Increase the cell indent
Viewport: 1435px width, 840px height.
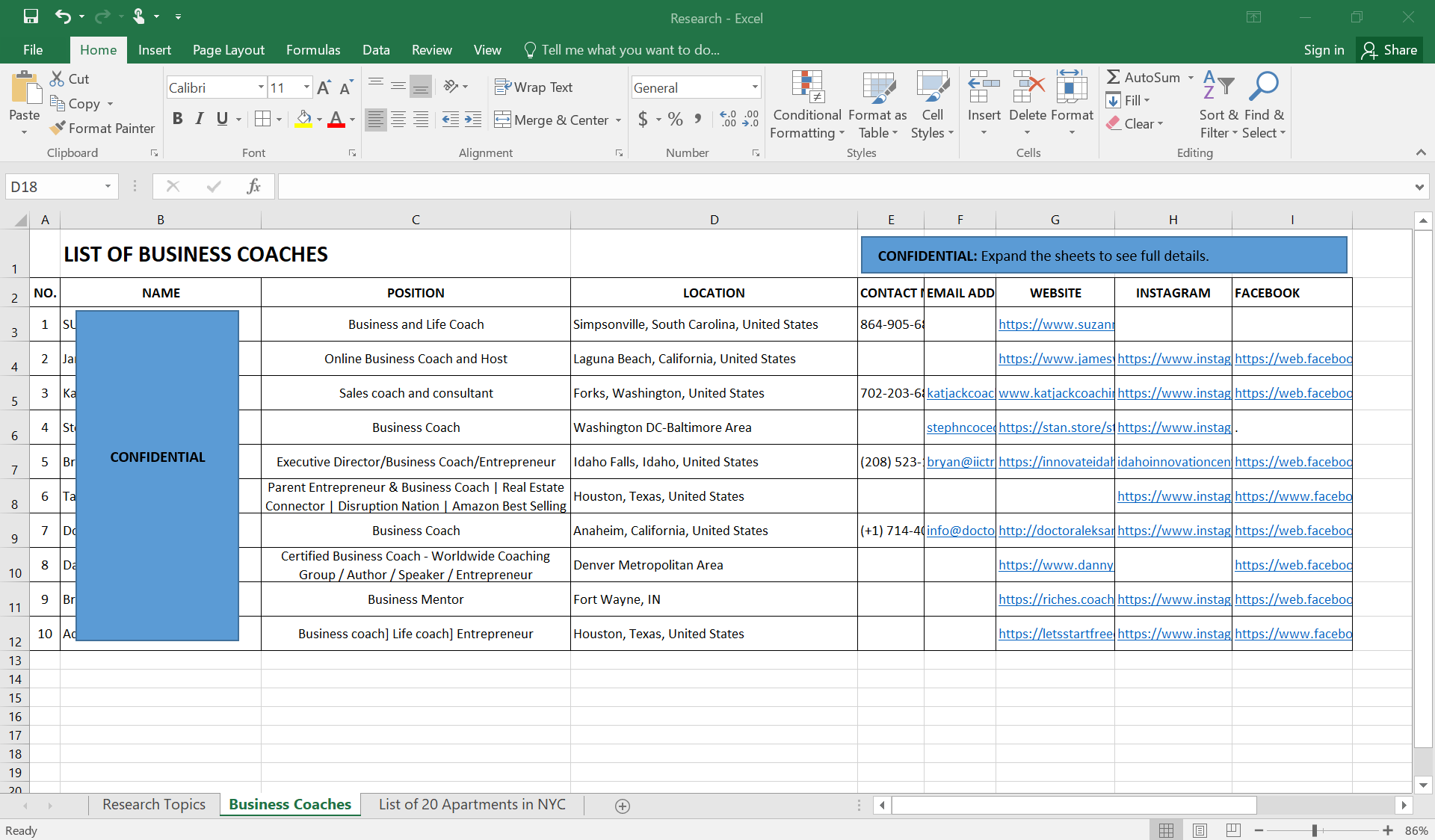(x=473, y=120)
